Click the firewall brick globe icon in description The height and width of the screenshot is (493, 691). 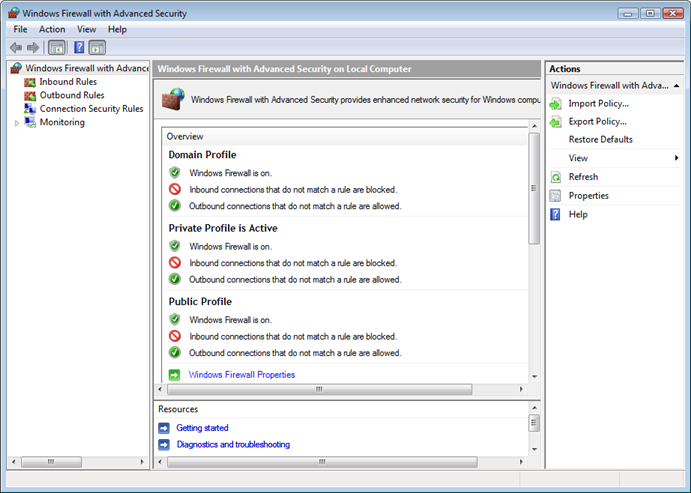(x=173, y=99)
